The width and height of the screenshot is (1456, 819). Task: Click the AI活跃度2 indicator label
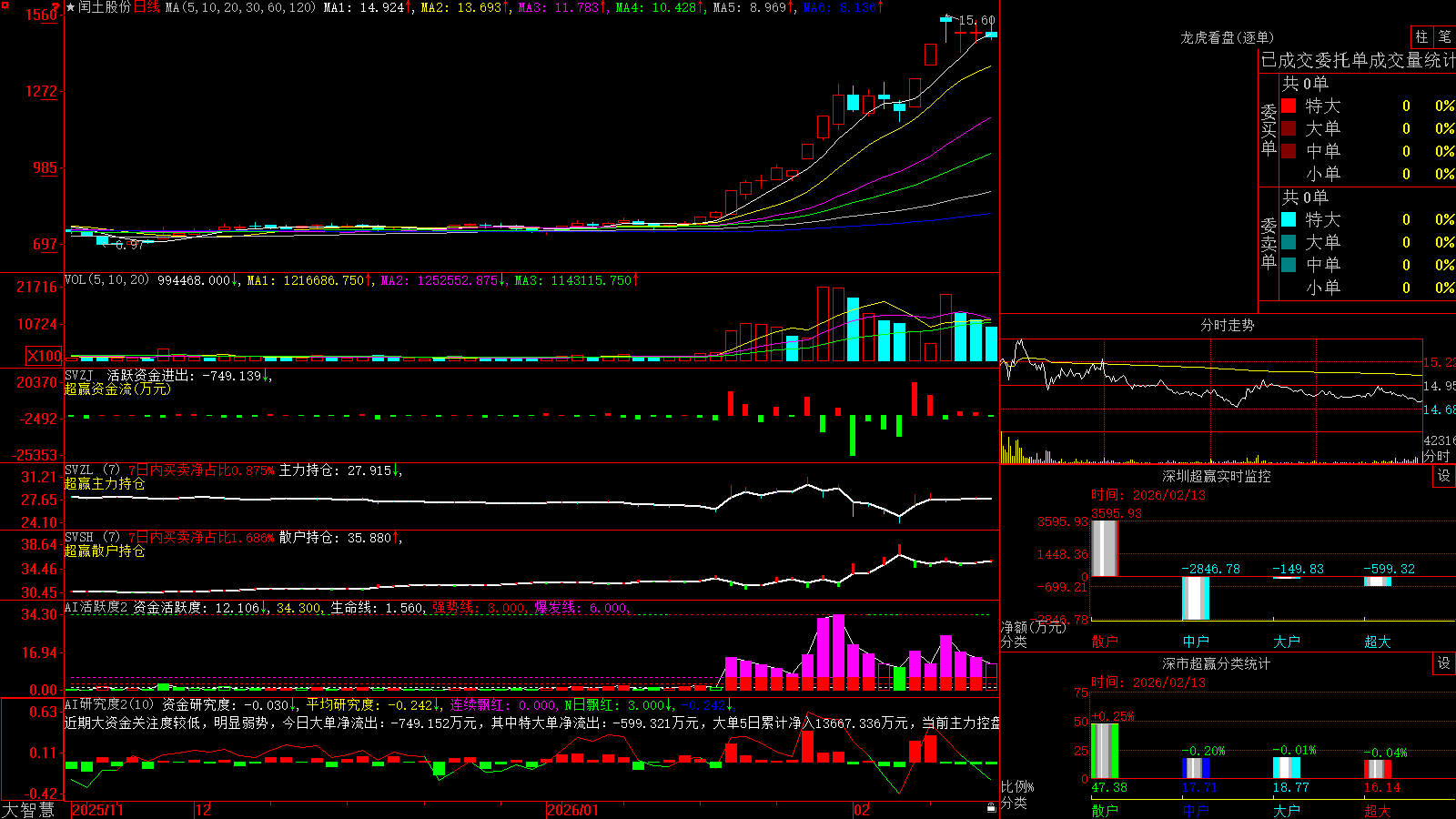pyautogui.click(x=96, y=607)
